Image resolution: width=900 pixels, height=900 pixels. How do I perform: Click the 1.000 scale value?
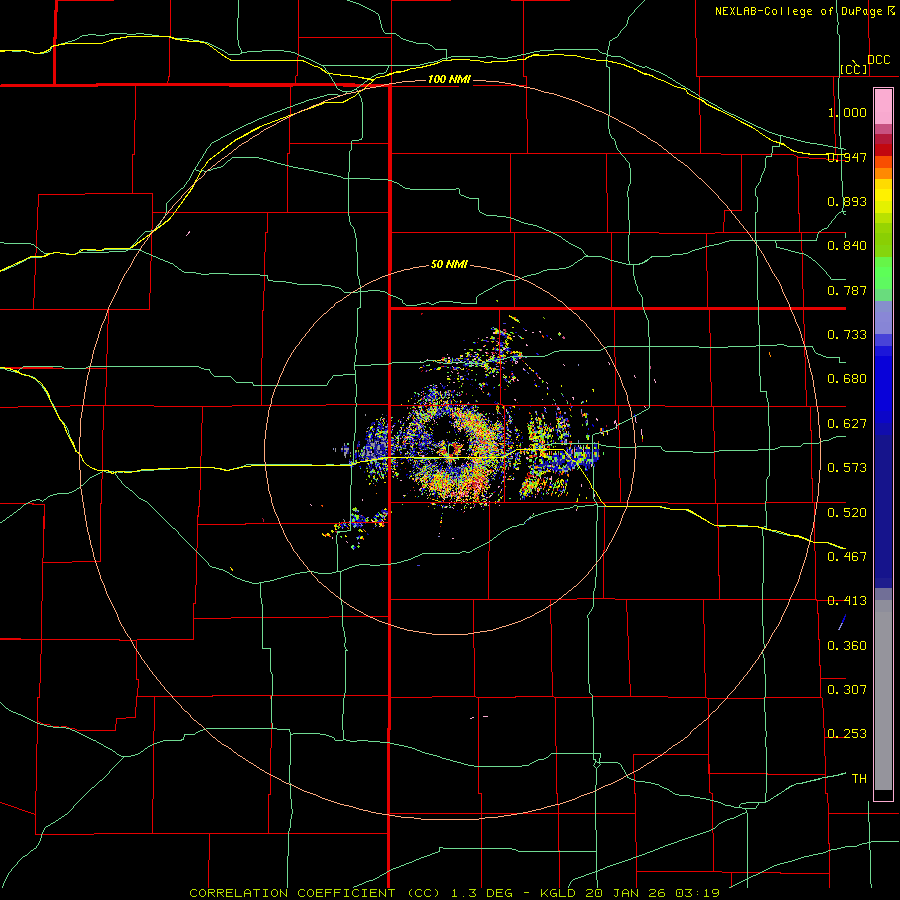coord(847,112)
